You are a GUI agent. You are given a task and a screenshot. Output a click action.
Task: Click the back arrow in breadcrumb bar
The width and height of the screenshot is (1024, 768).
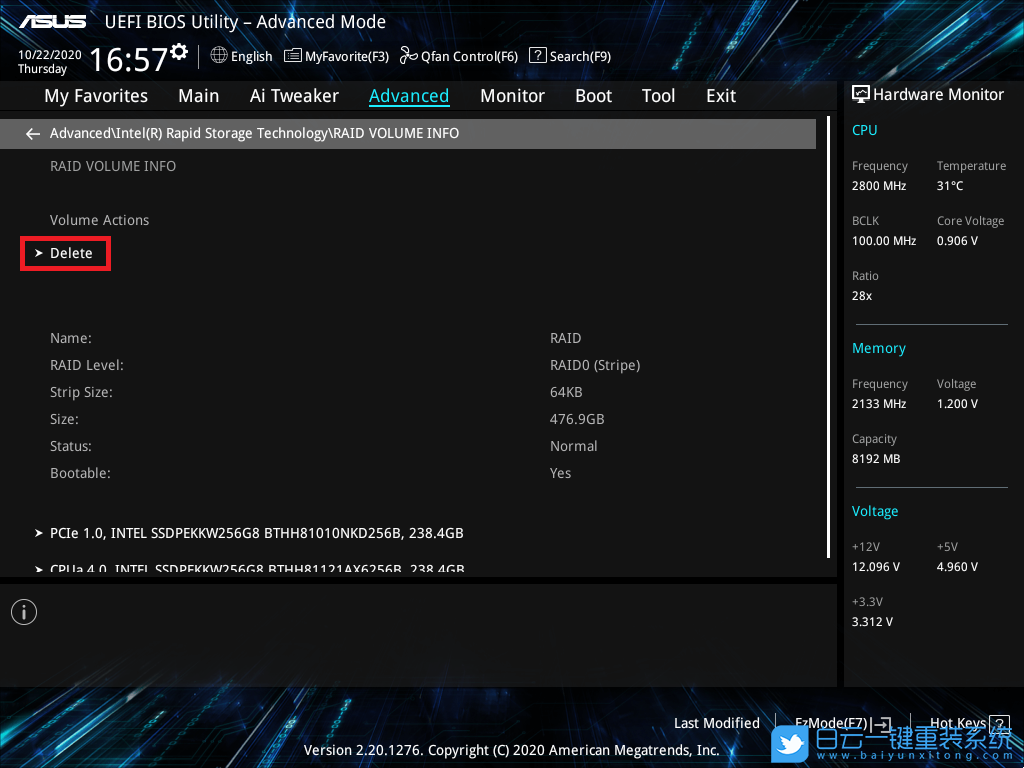(x=33, y=133)
